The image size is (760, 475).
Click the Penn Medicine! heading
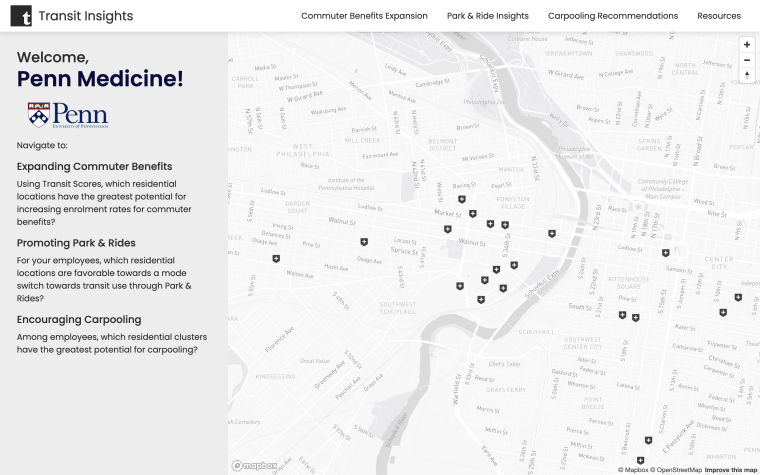coord(100,79)
